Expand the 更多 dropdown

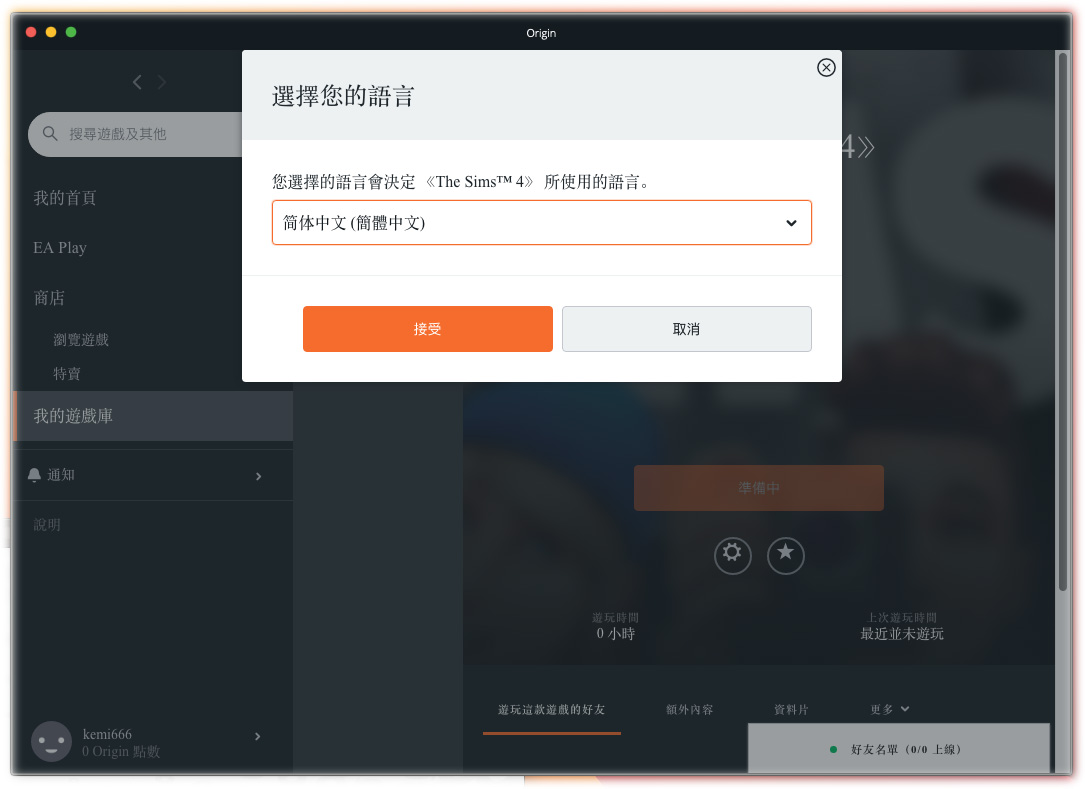(889, 709)
